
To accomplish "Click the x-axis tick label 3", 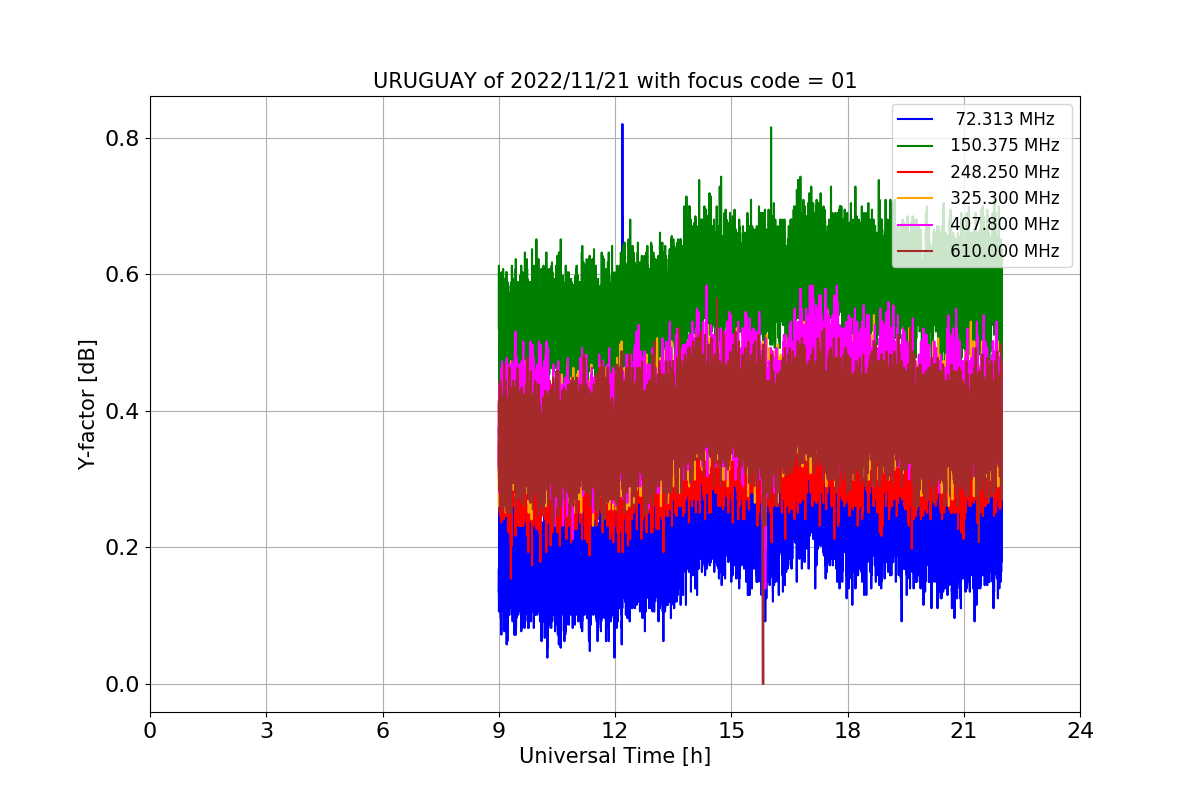I will [266, 731].
